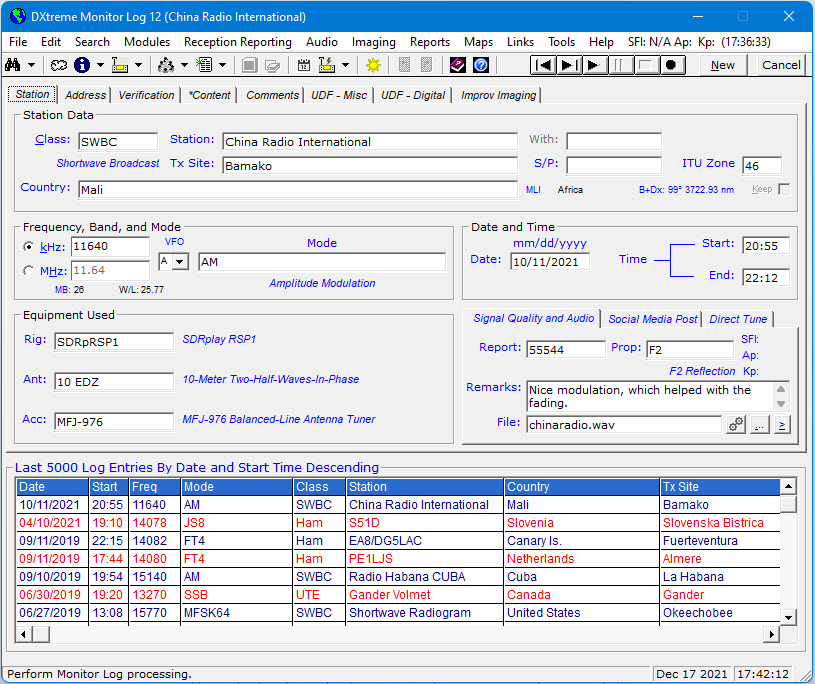Click the Station column header in log
This screenshot has width=815, height=684.
click(x=425, y=486)
